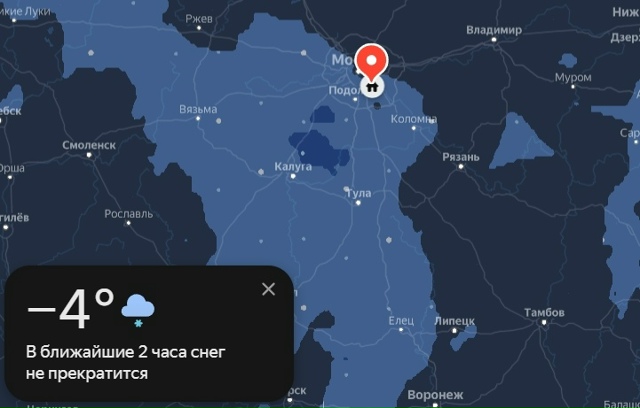This screenshot has height=408, width=640.
Task: Select the Калуга city dot
Action: click(293, 176)
